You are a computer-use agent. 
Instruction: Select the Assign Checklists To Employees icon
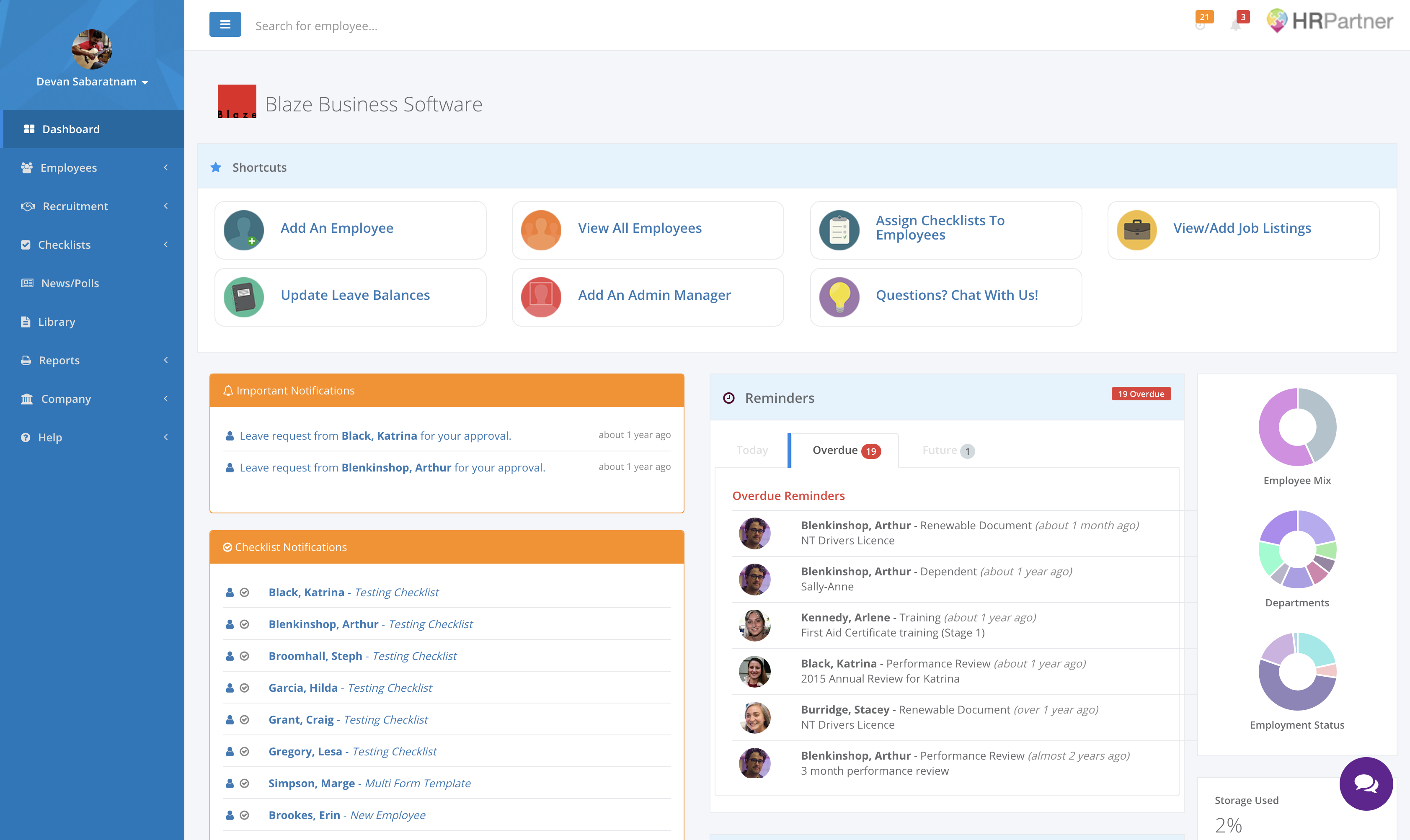(x=839, y=228)
